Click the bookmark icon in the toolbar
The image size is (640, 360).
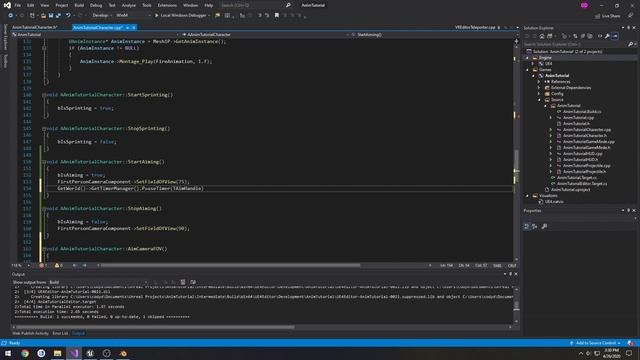[277, 16]
